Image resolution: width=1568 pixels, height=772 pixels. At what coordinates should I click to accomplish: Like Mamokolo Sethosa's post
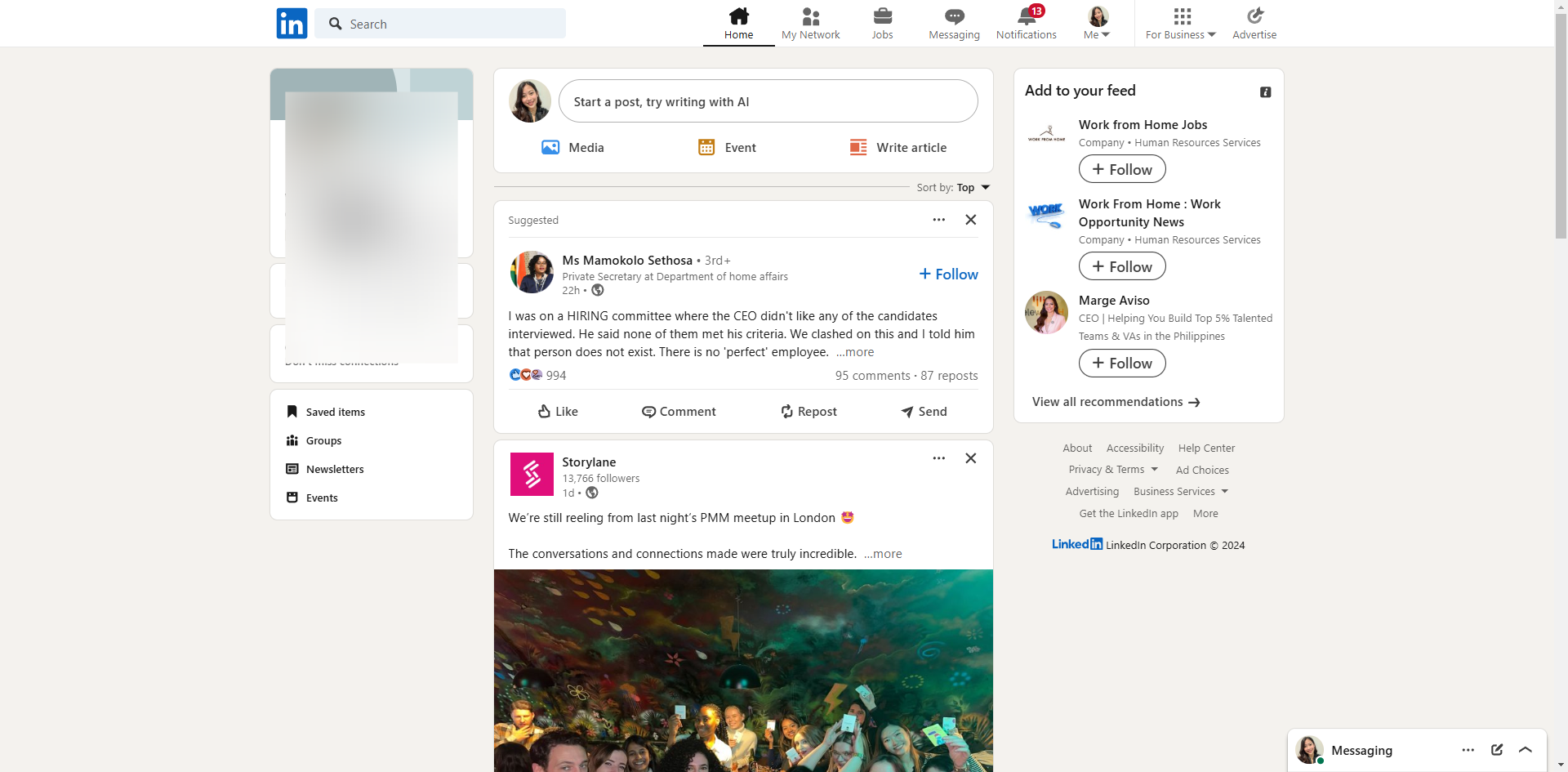[558, 412]
